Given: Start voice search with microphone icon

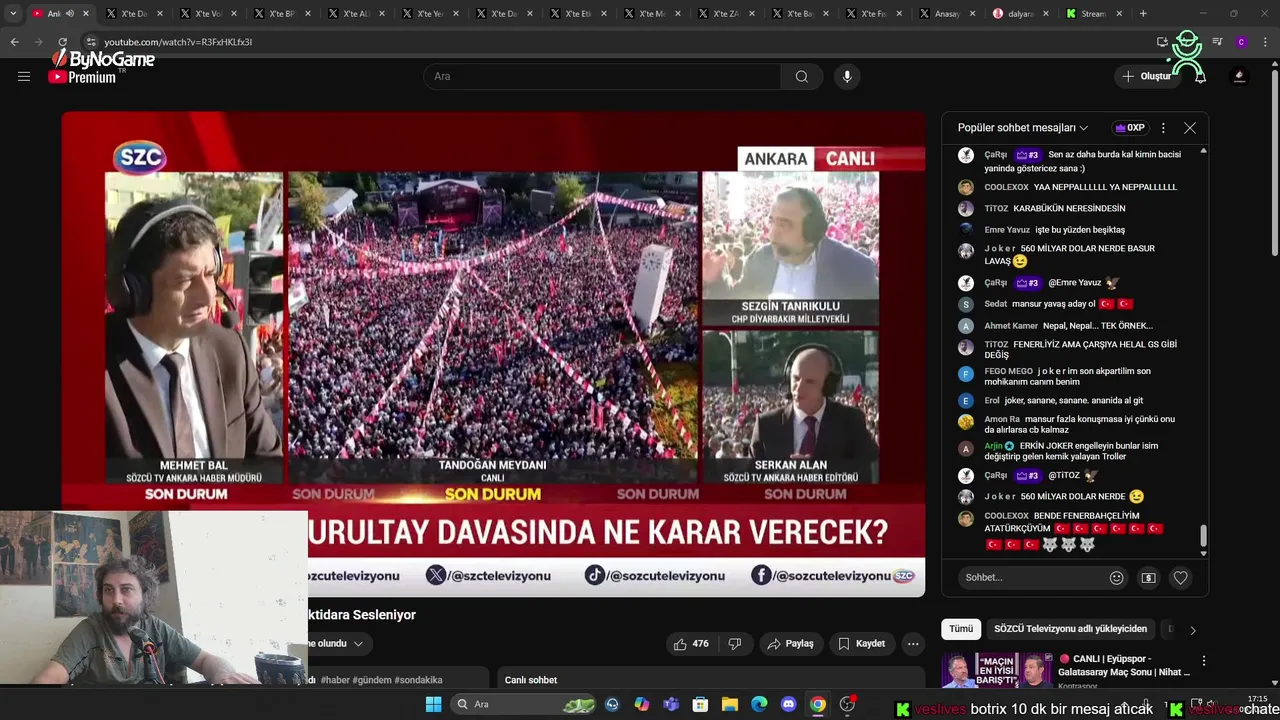Looking at the screenshot, I should point(847,76).
